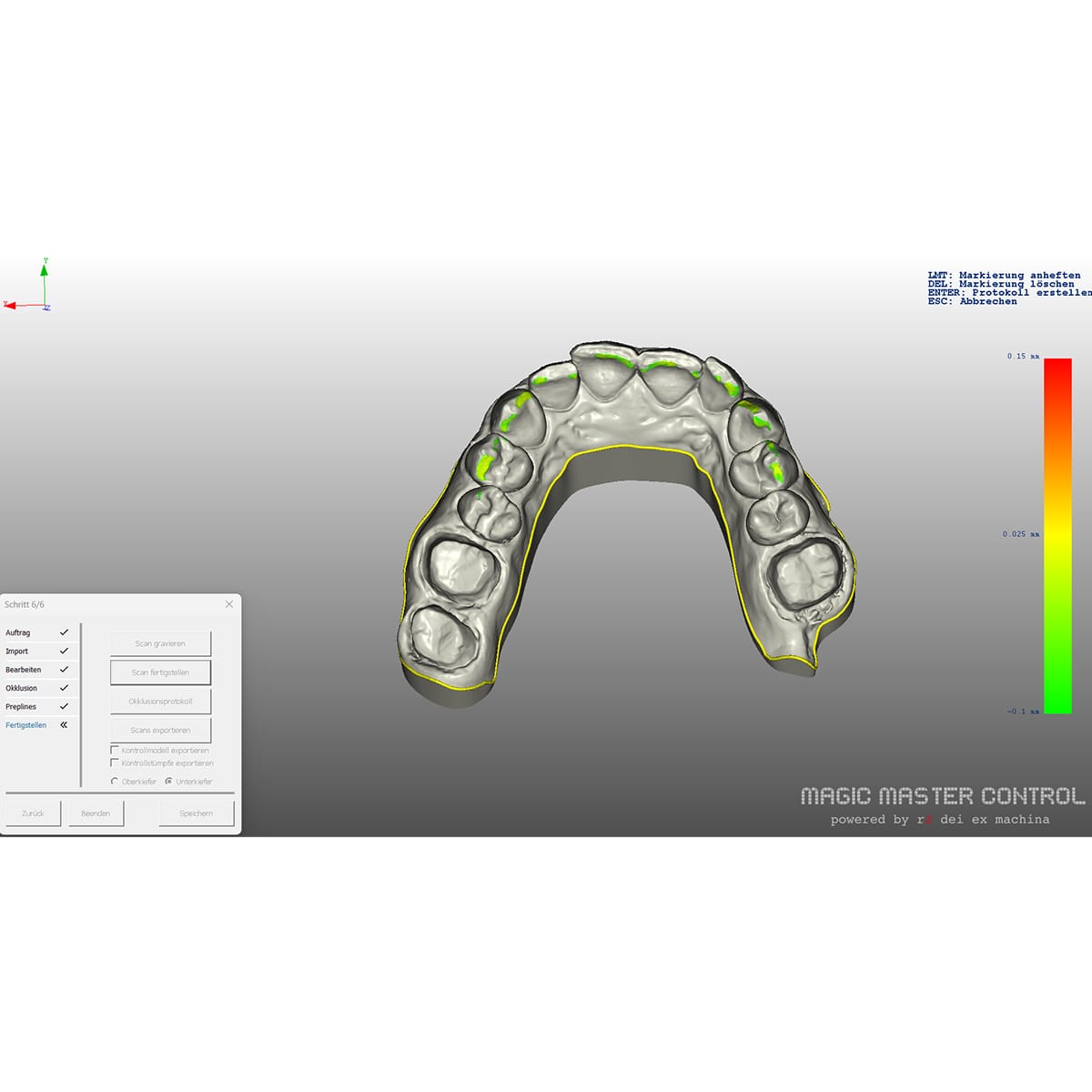The image size is (1092, 1092).
Task: Click the 'ENTER: Protokoll erstellen' hint text
Action: pos(1010,293)
